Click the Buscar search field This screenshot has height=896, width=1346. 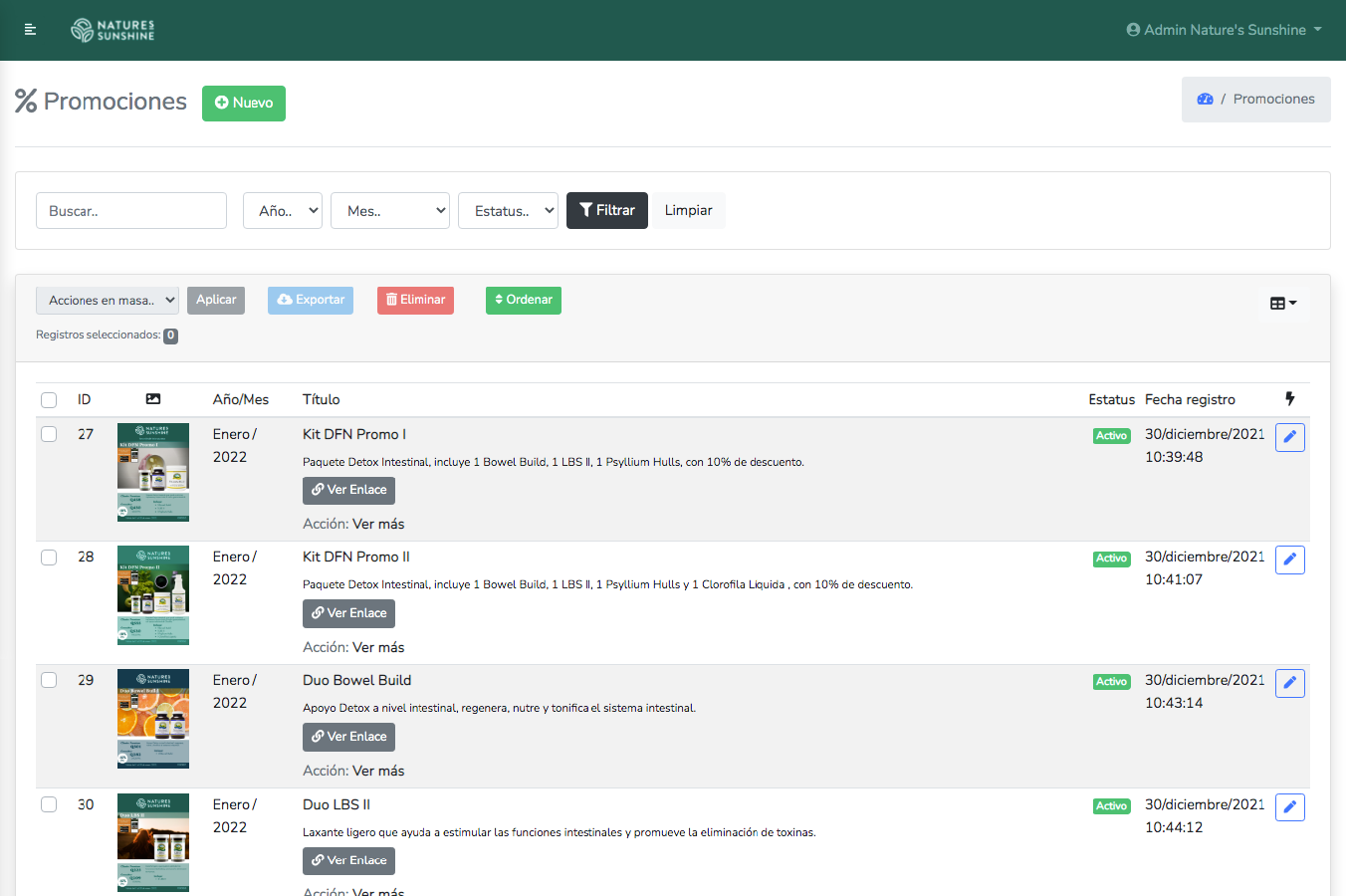pyautogui.click(x=131, y=211)
